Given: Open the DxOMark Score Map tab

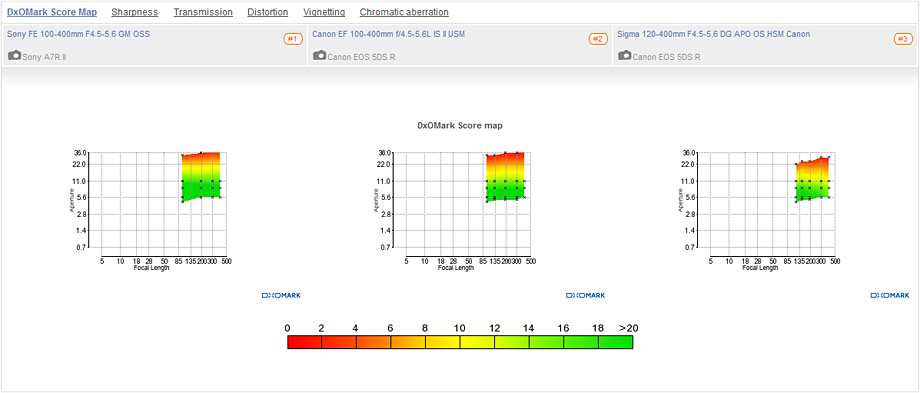Looking at the screenshot, I should click(x=52, y=12).
